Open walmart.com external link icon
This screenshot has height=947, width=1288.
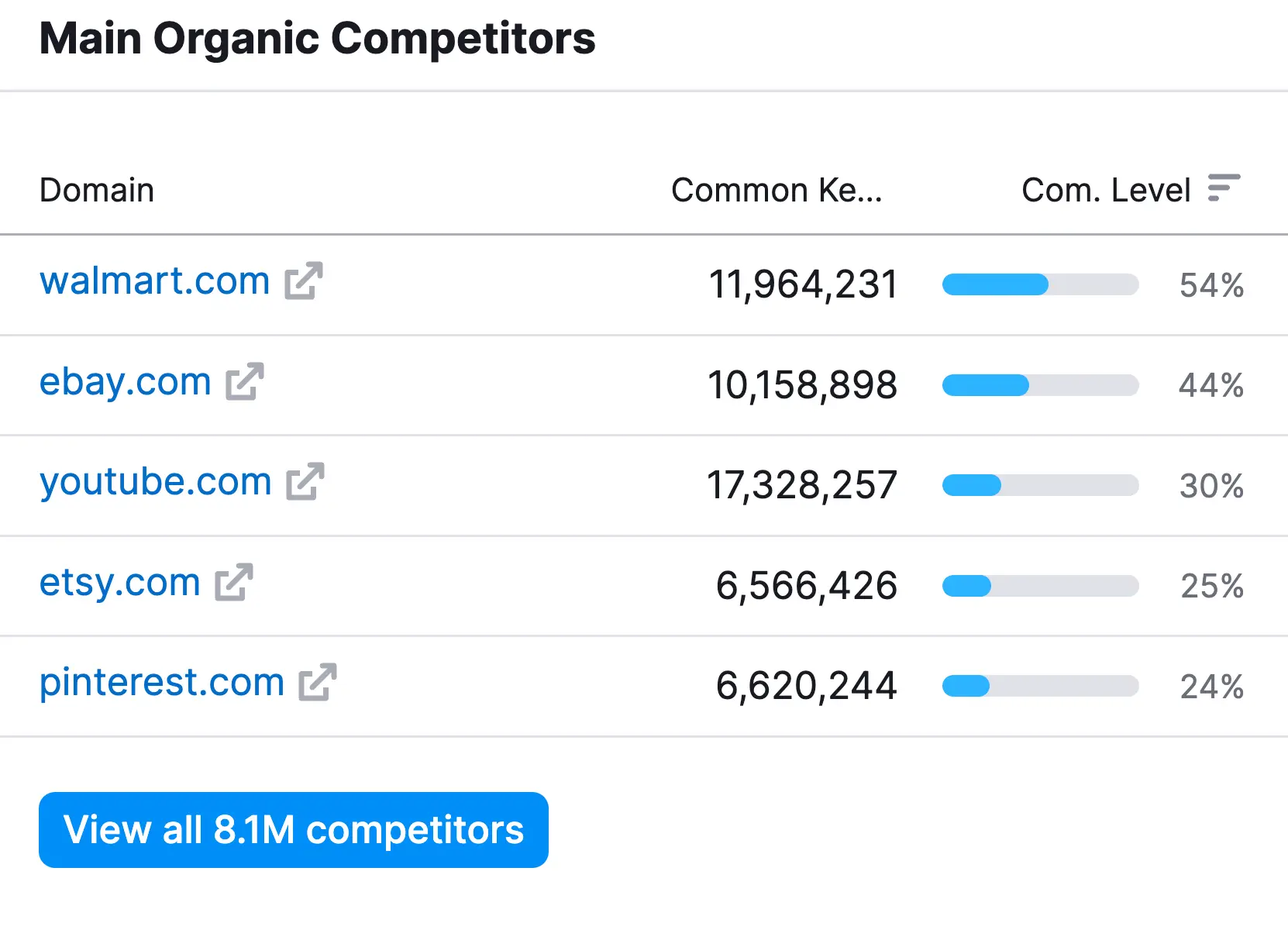click(303, 281)
